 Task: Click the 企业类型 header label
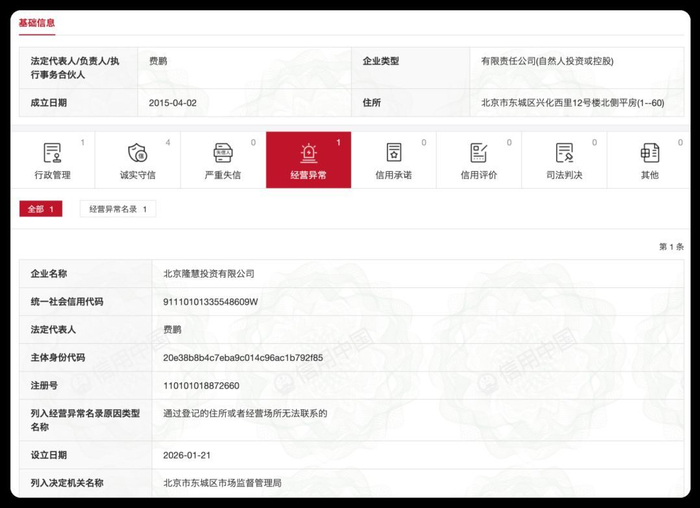(381, 61)
